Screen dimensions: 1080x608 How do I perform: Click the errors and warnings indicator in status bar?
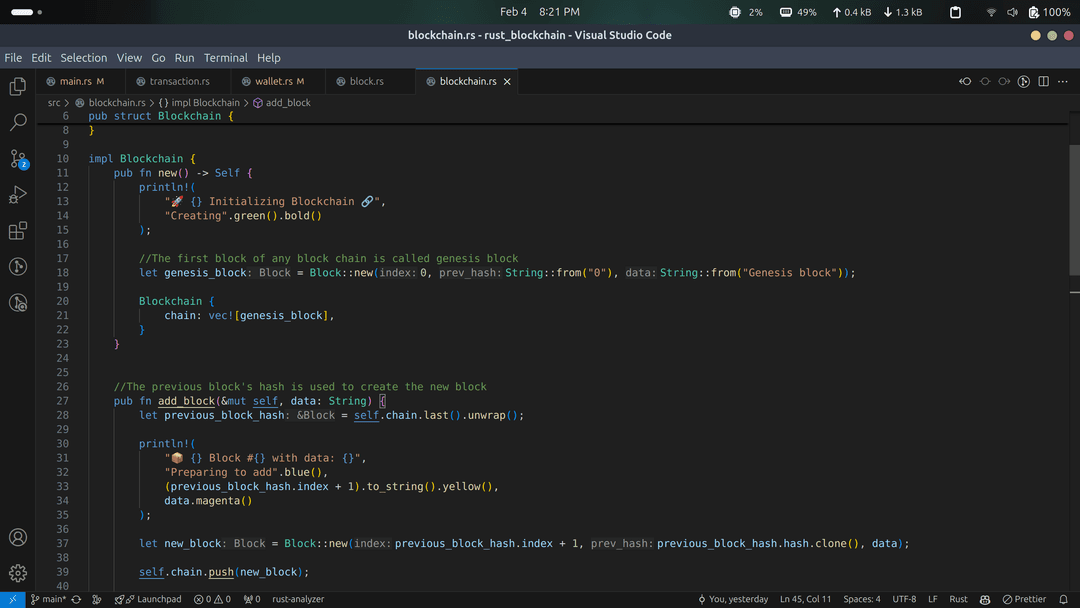[213, 599]
